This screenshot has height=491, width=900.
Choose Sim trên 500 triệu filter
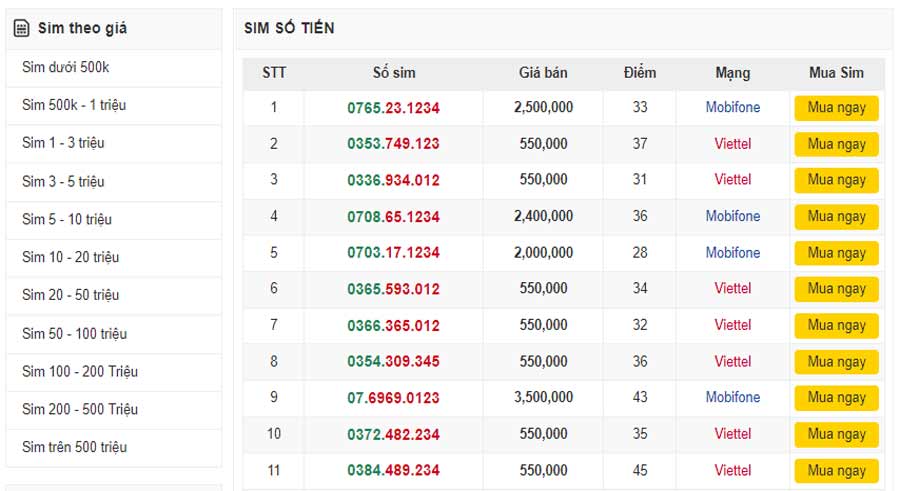coord(74,447)
